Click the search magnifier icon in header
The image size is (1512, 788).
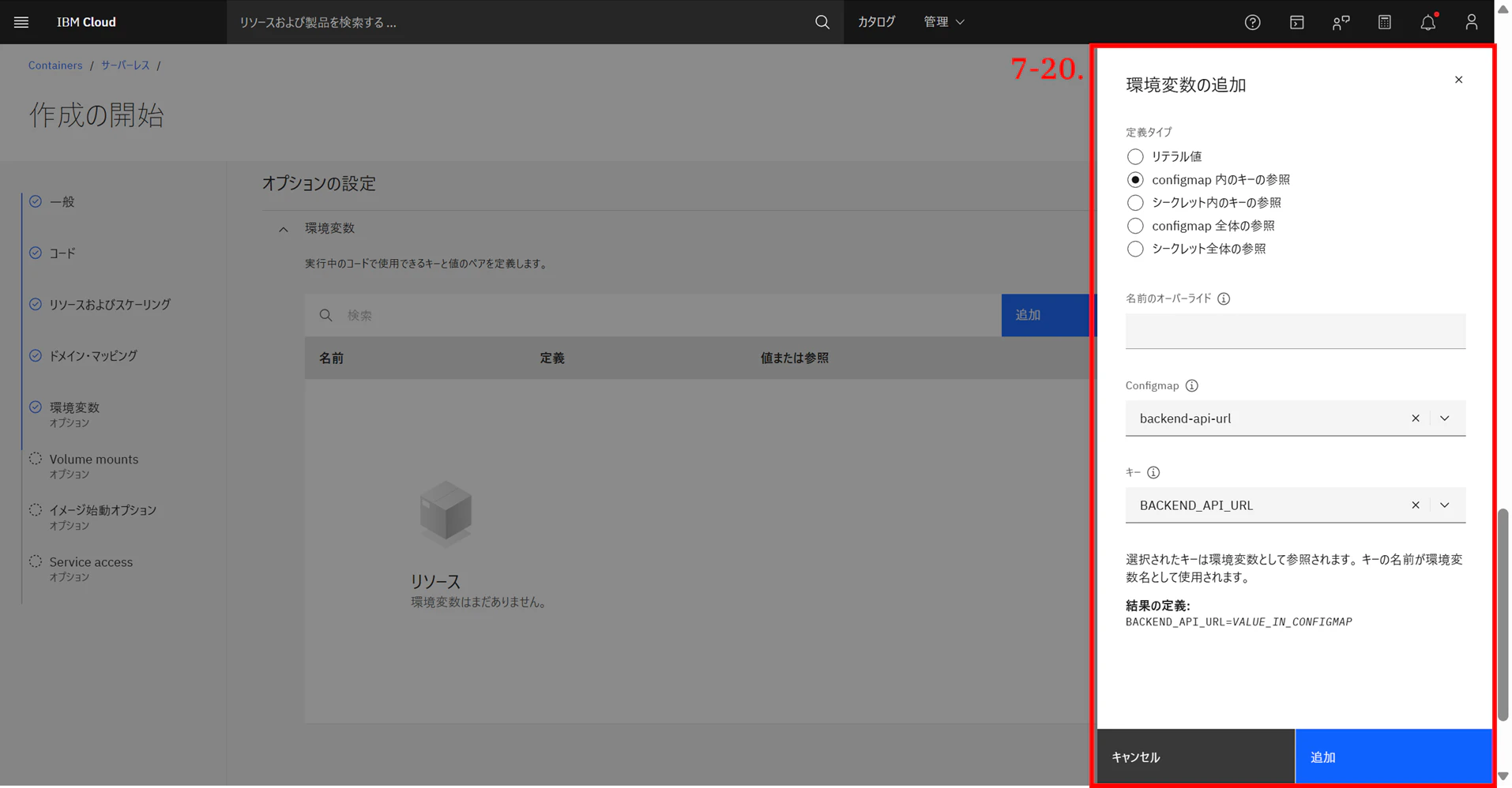pyautogui.click(x=822, y=22)
